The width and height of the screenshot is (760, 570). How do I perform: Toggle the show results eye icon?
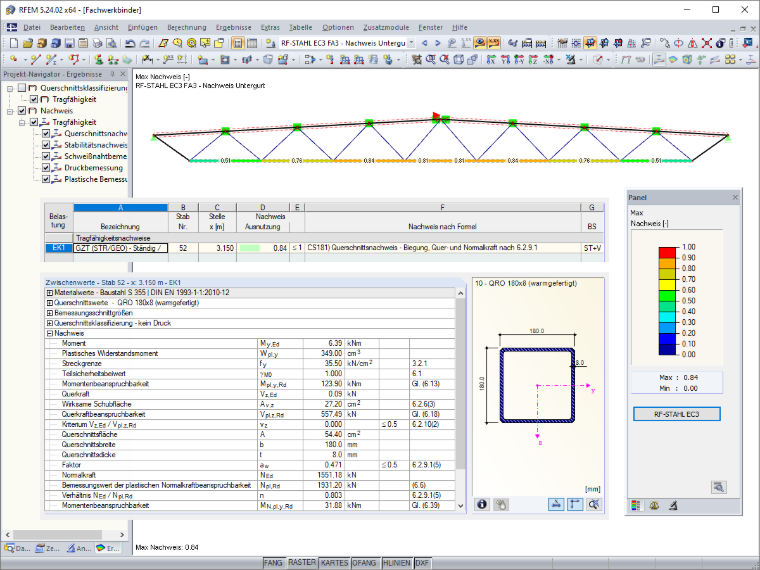click(479, 43)
